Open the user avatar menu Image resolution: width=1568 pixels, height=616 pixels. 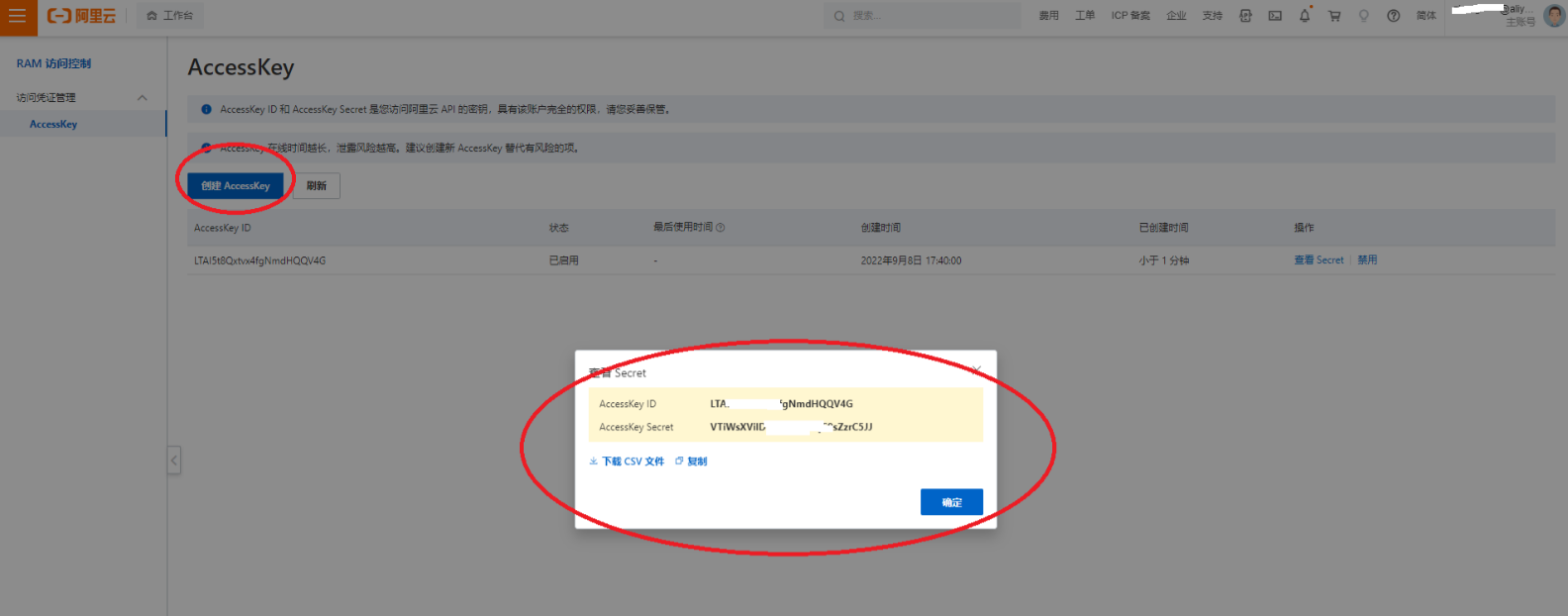pos(1554,16)
